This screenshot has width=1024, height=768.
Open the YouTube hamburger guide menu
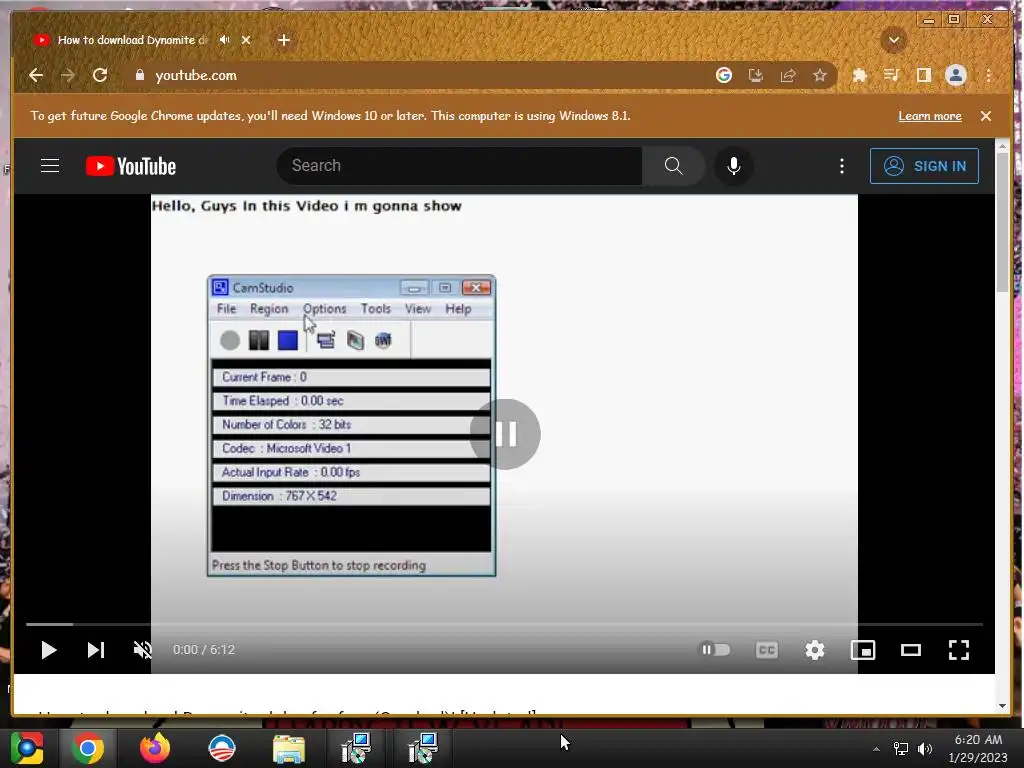click(x=50, y=166)
